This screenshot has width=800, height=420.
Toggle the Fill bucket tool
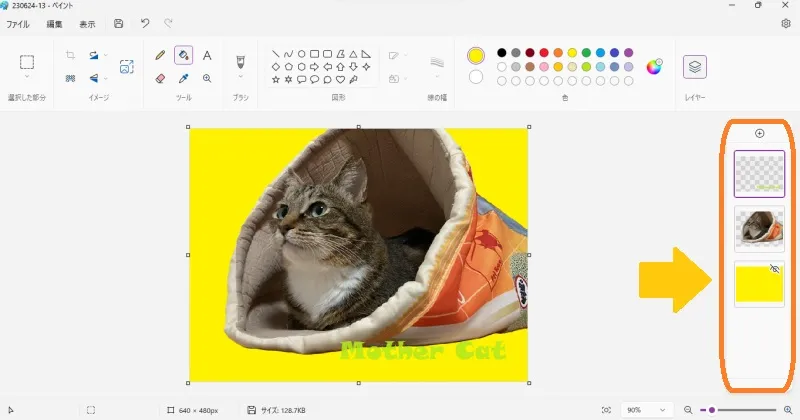pyautogui.click(x=184, y=56)
